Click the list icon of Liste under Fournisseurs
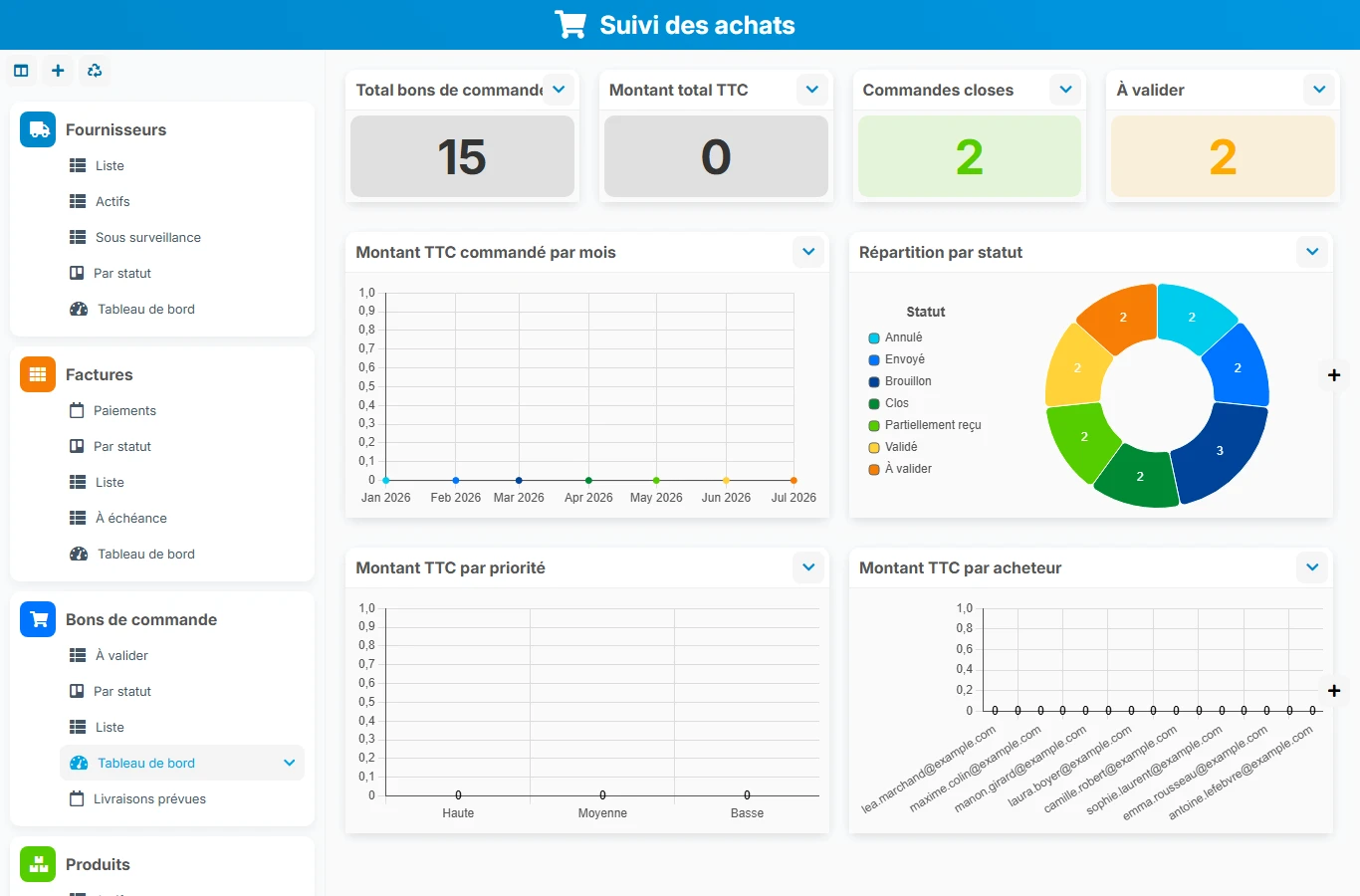The height and width of the screenshot is (896, 1360). coord(78,166)
